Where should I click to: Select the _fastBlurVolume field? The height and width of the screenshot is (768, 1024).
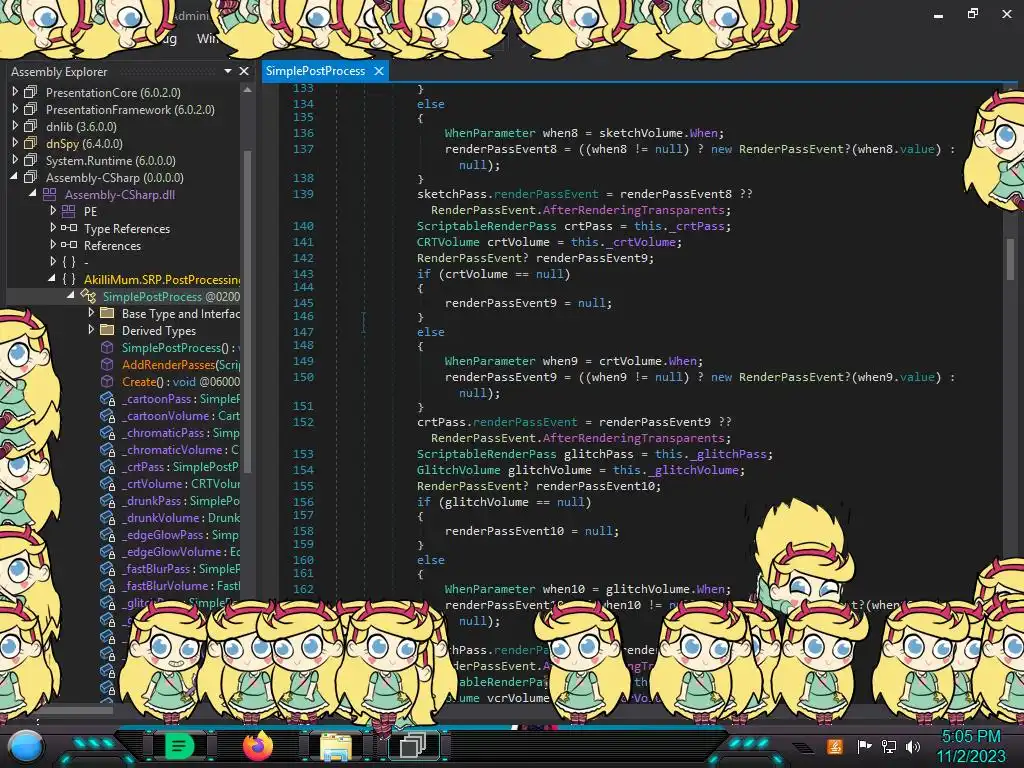point(181,585)
